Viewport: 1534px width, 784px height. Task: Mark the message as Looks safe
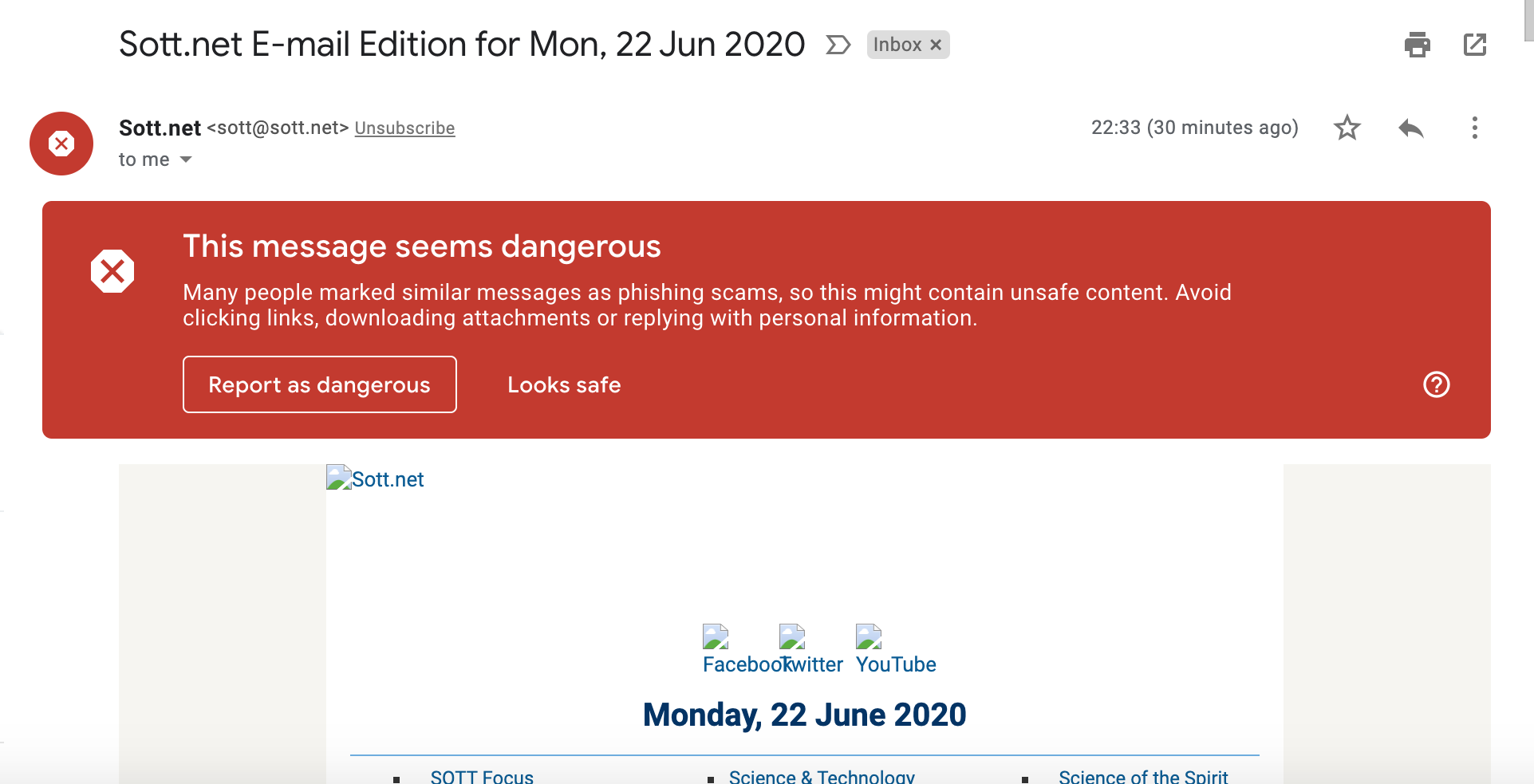[564, 384]
